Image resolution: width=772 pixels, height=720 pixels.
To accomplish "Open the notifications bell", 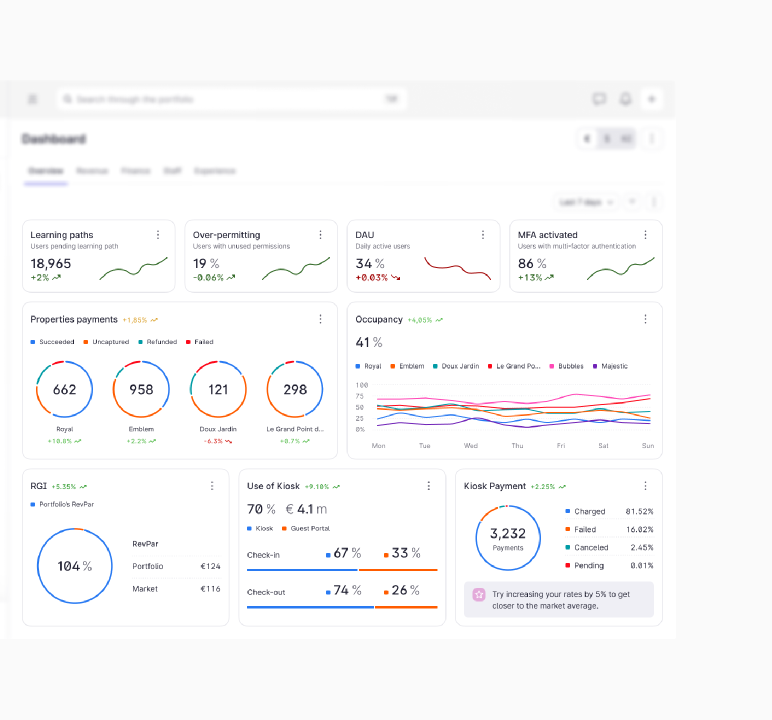I will point(625,99).
